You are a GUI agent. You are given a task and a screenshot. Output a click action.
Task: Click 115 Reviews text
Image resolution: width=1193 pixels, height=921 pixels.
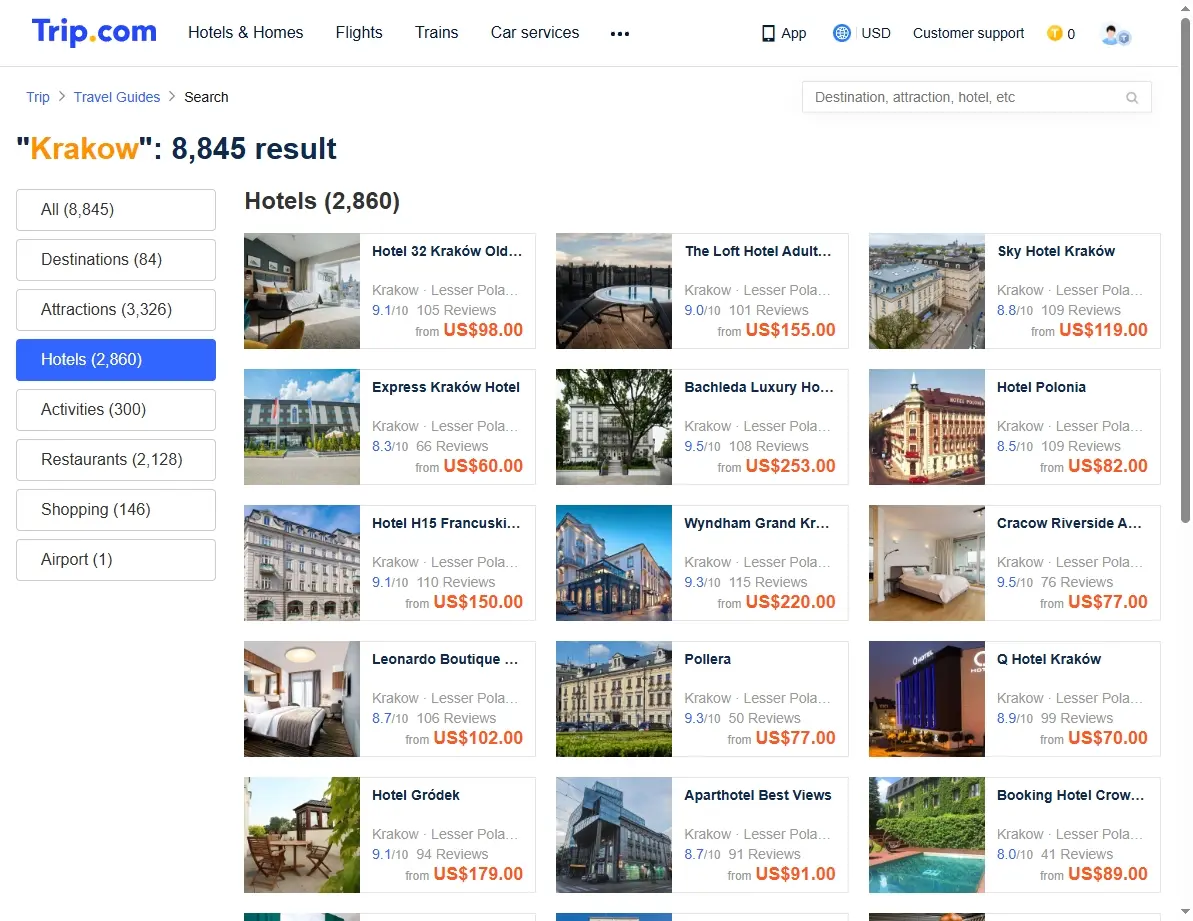coord(768,583)
